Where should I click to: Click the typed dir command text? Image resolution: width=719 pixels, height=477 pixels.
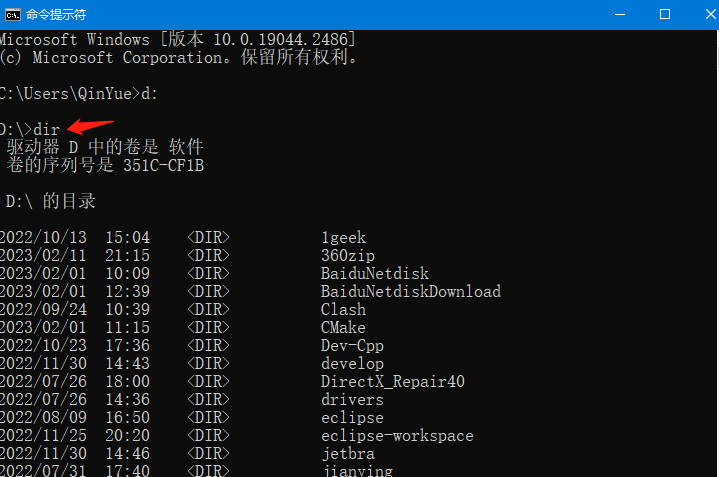click(47, 130)
